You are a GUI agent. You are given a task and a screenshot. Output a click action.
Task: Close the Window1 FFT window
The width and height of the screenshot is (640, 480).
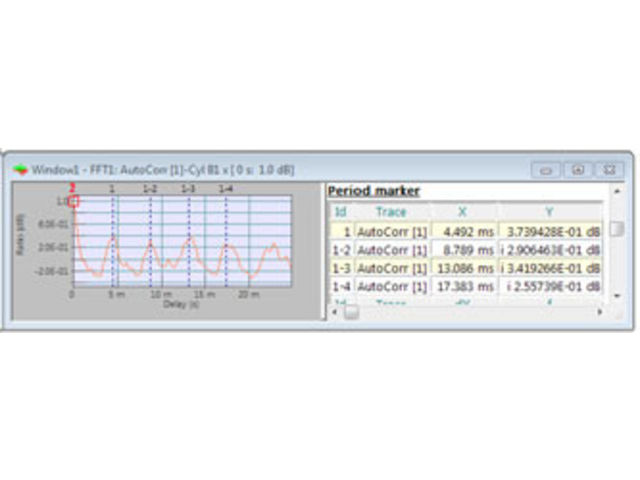(x=610, y=170)
